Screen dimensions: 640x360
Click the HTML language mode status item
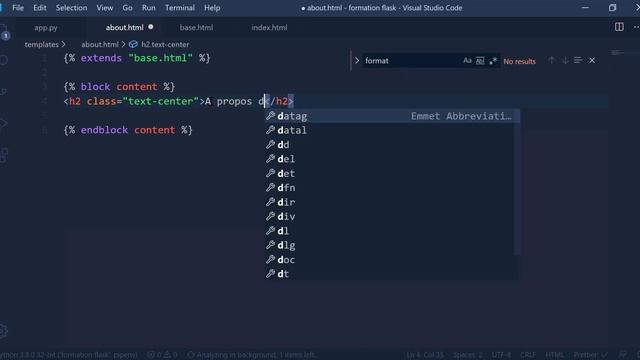pos(555,355)
